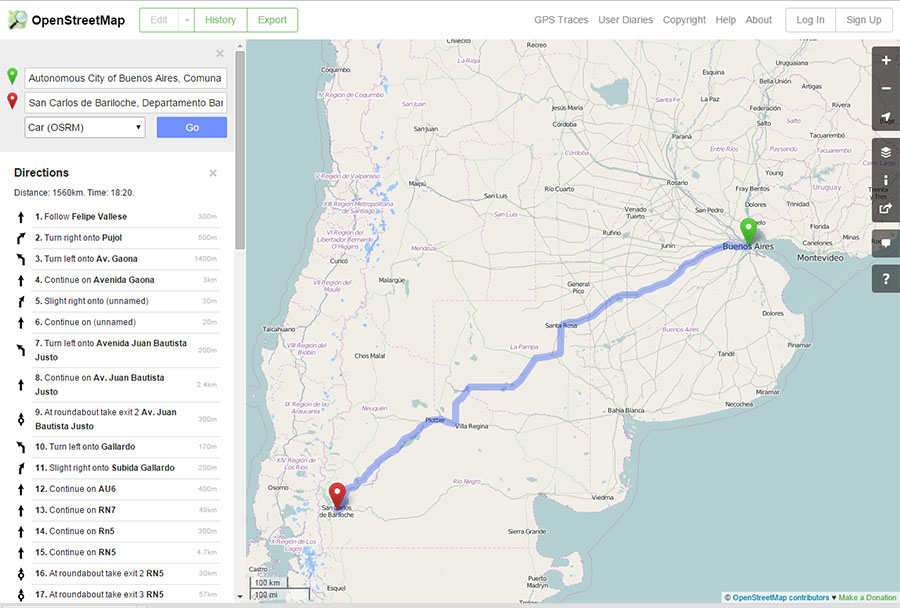Click the green start marker on Buenos Aires
900x608 pixels.
point(748,231)
